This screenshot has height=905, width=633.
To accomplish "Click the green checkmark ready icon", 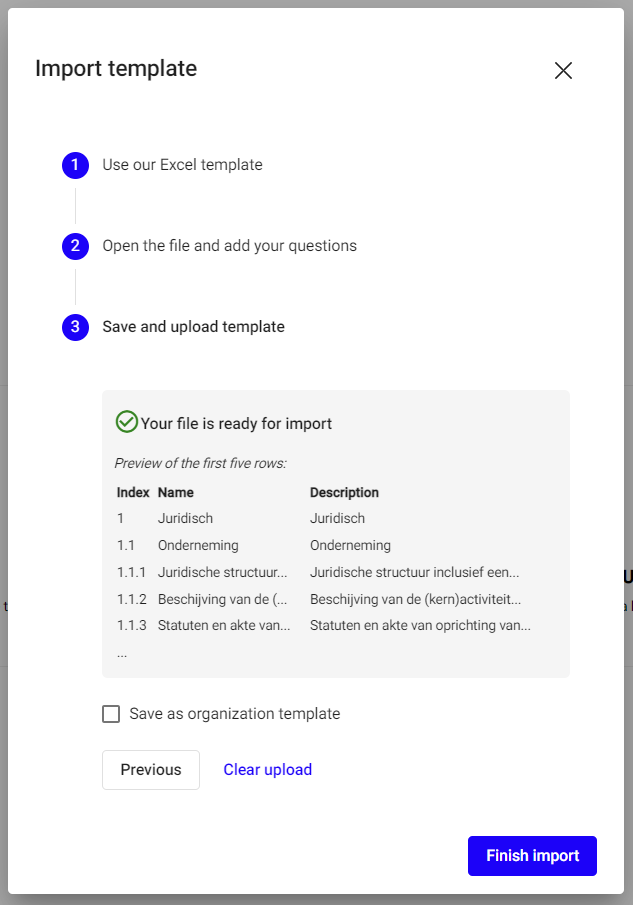I will (126, 422).
